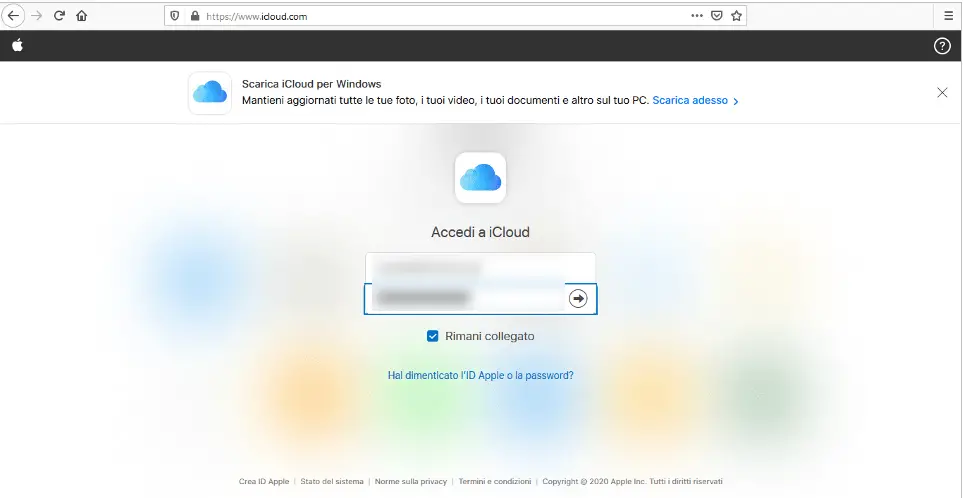
Task: Open the Crea ID Apple link
Action: tap(263, 481)
